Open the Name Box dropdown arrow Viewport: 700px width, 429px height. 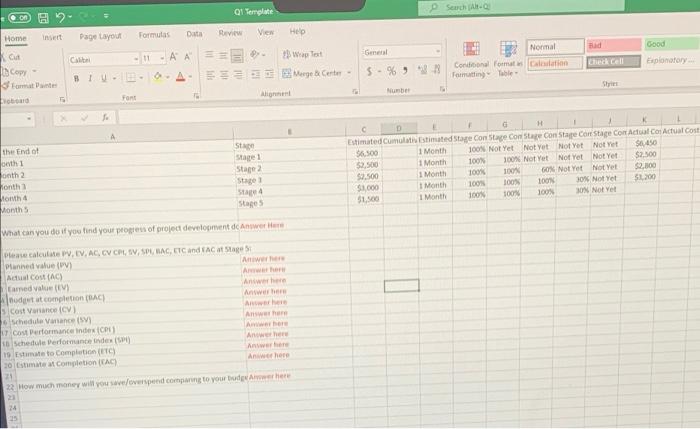(29, 119)
